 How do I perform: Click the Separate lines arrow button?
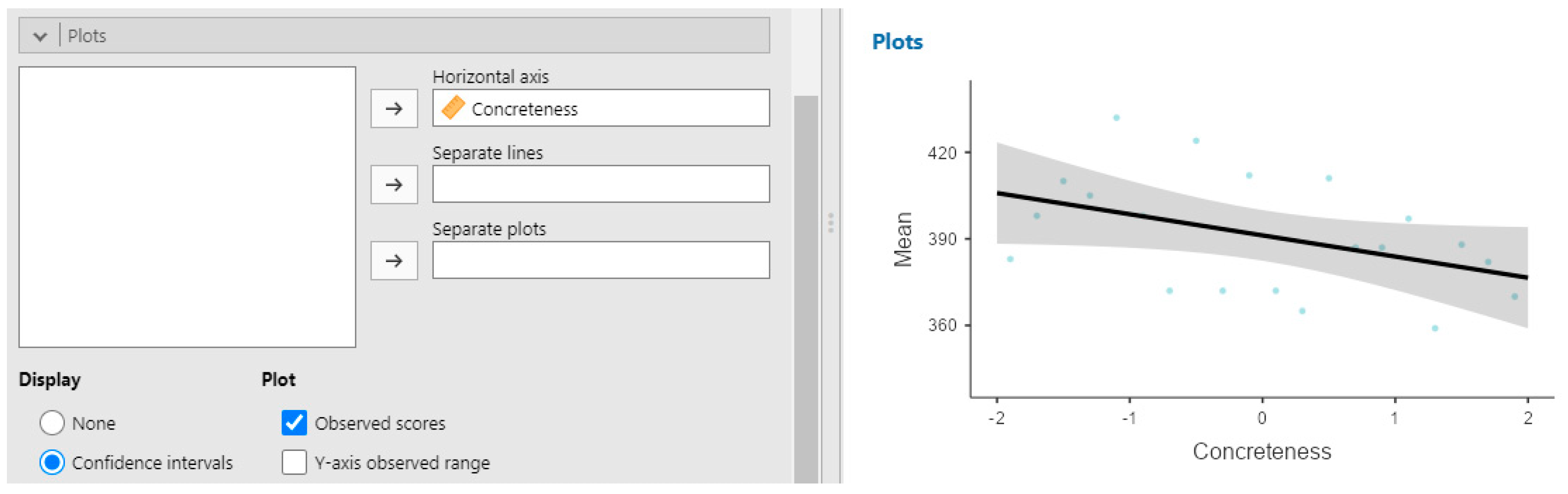[x=394, y=184]
